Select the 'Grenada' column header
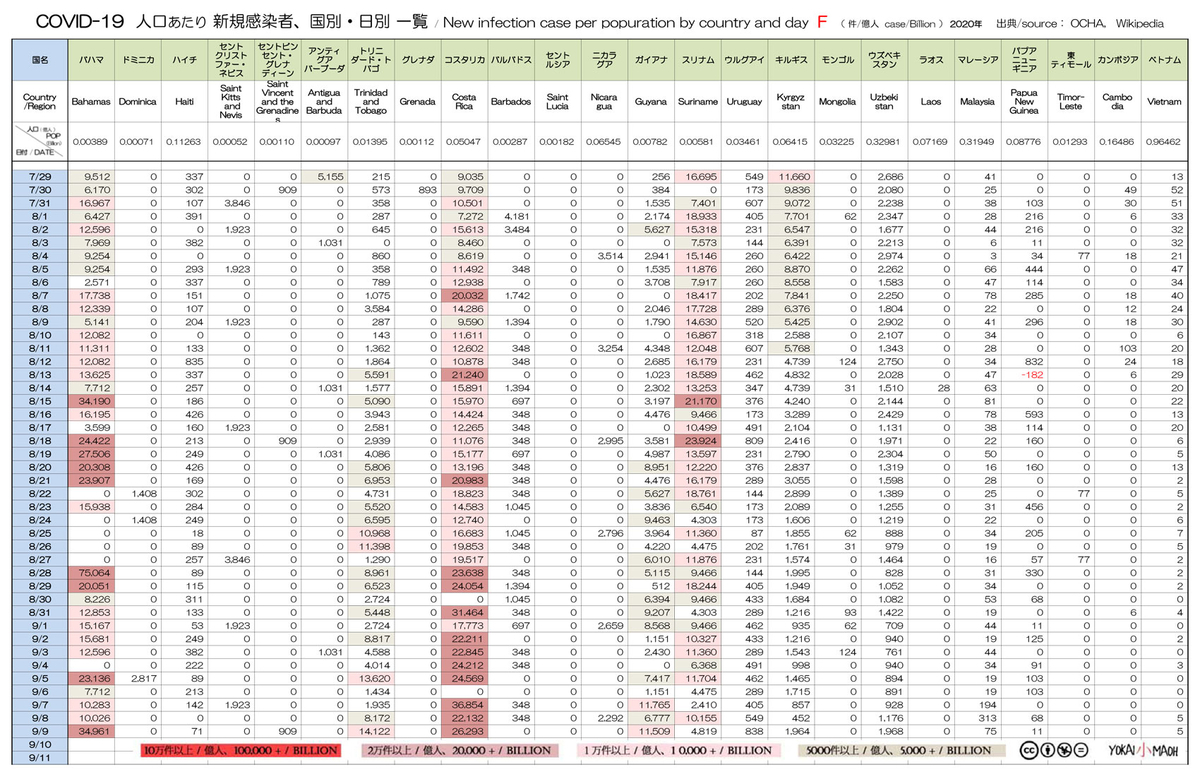This screenshot has width=1200, height=772. click(x=417, y=101)
